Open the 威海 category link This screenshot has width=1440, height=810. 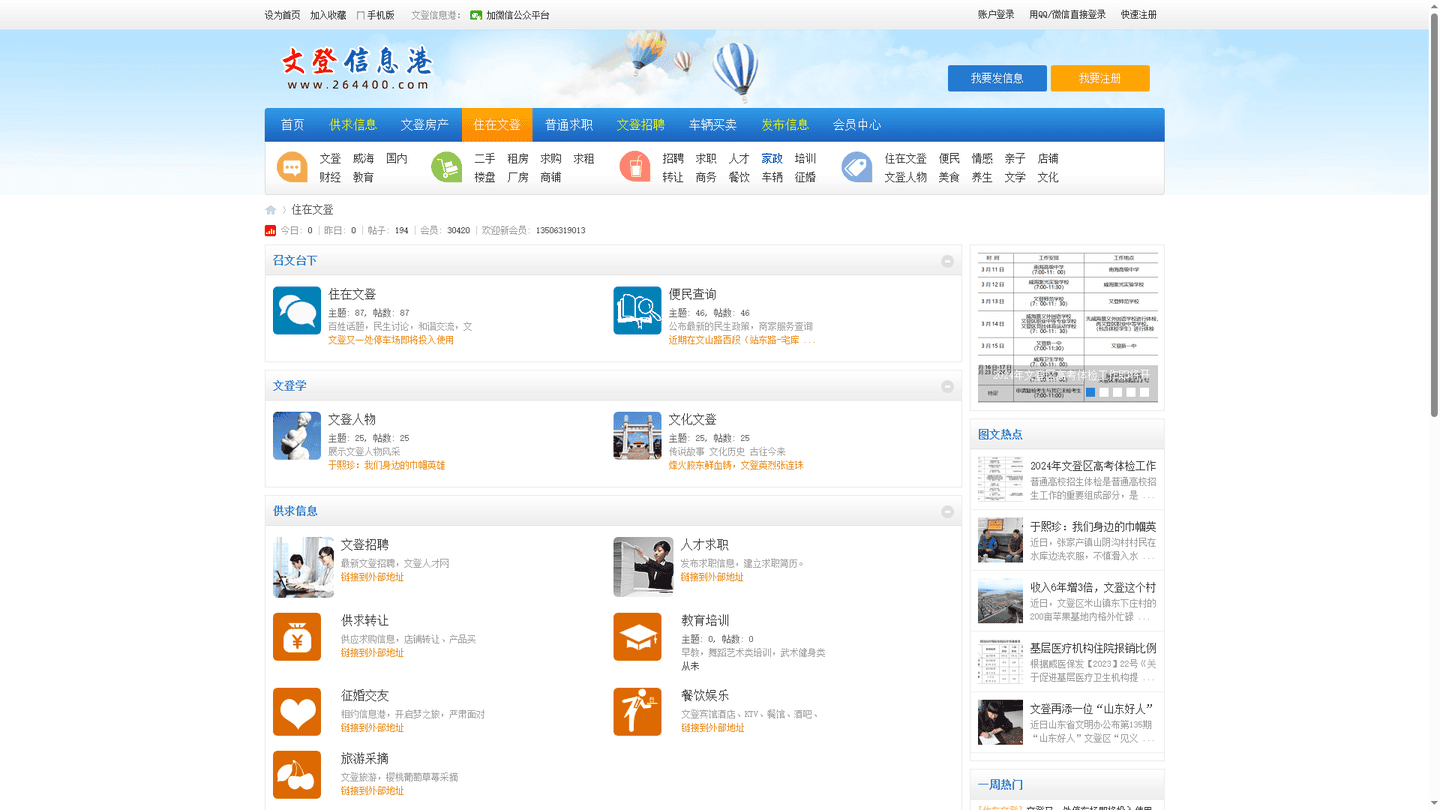pyautogui.click(x=363, y=158)
